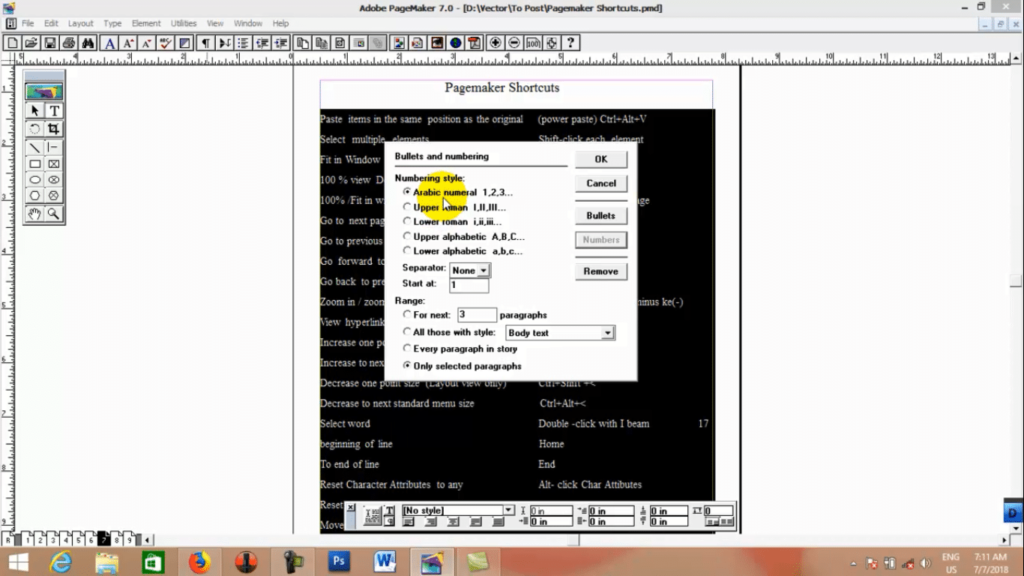Select the Hand tool in the toolbox
This screenshot has height=576, width=1024.
(35, 214)
